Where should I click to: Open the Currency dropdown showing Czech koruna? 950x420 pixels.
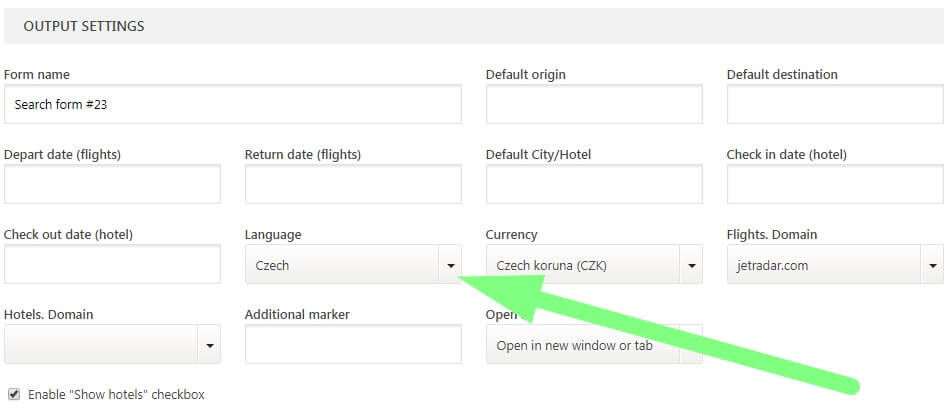click(580, 265)
